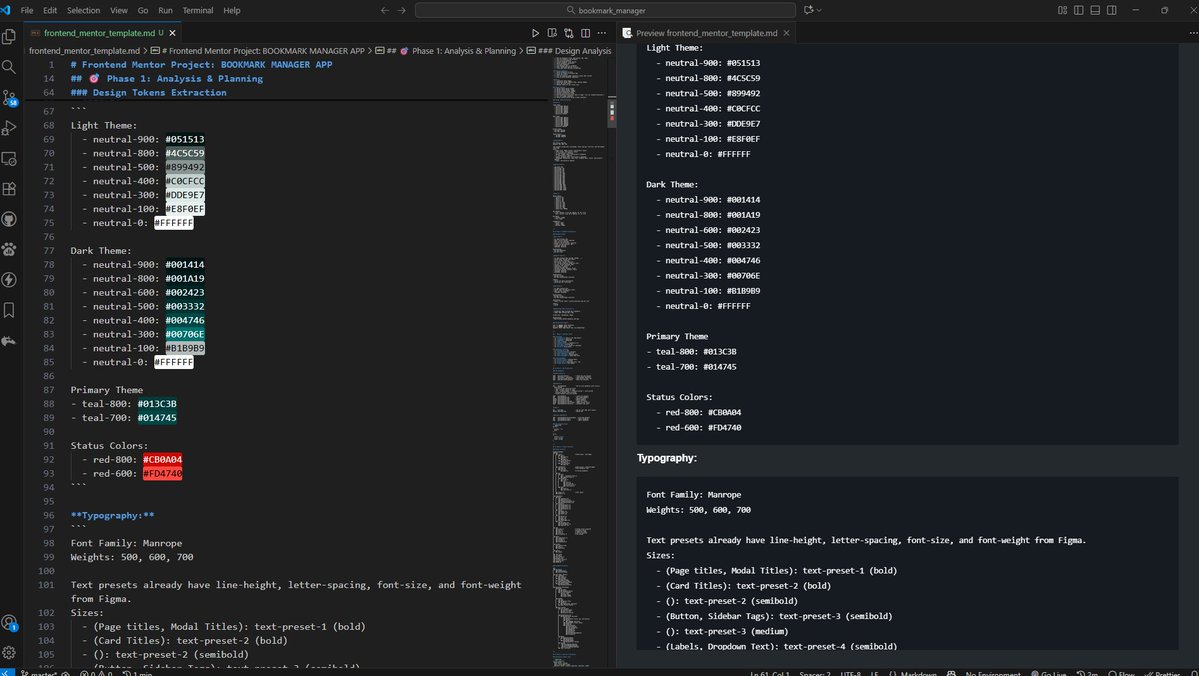
Task: Open the Edit menu
Action: click(50, 11)
